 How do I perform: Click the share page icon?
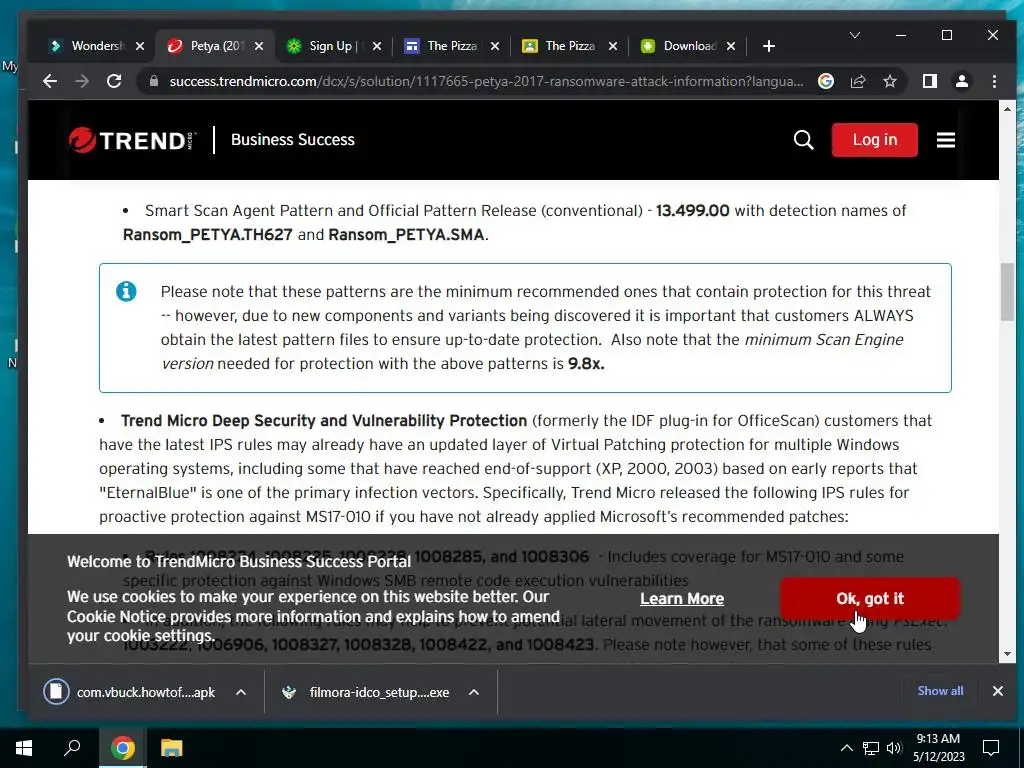point(857,81)
